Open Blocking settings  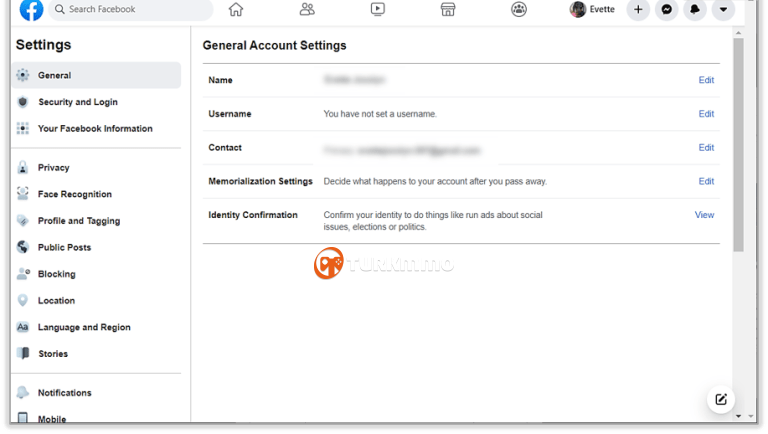(x=56, y=274)
